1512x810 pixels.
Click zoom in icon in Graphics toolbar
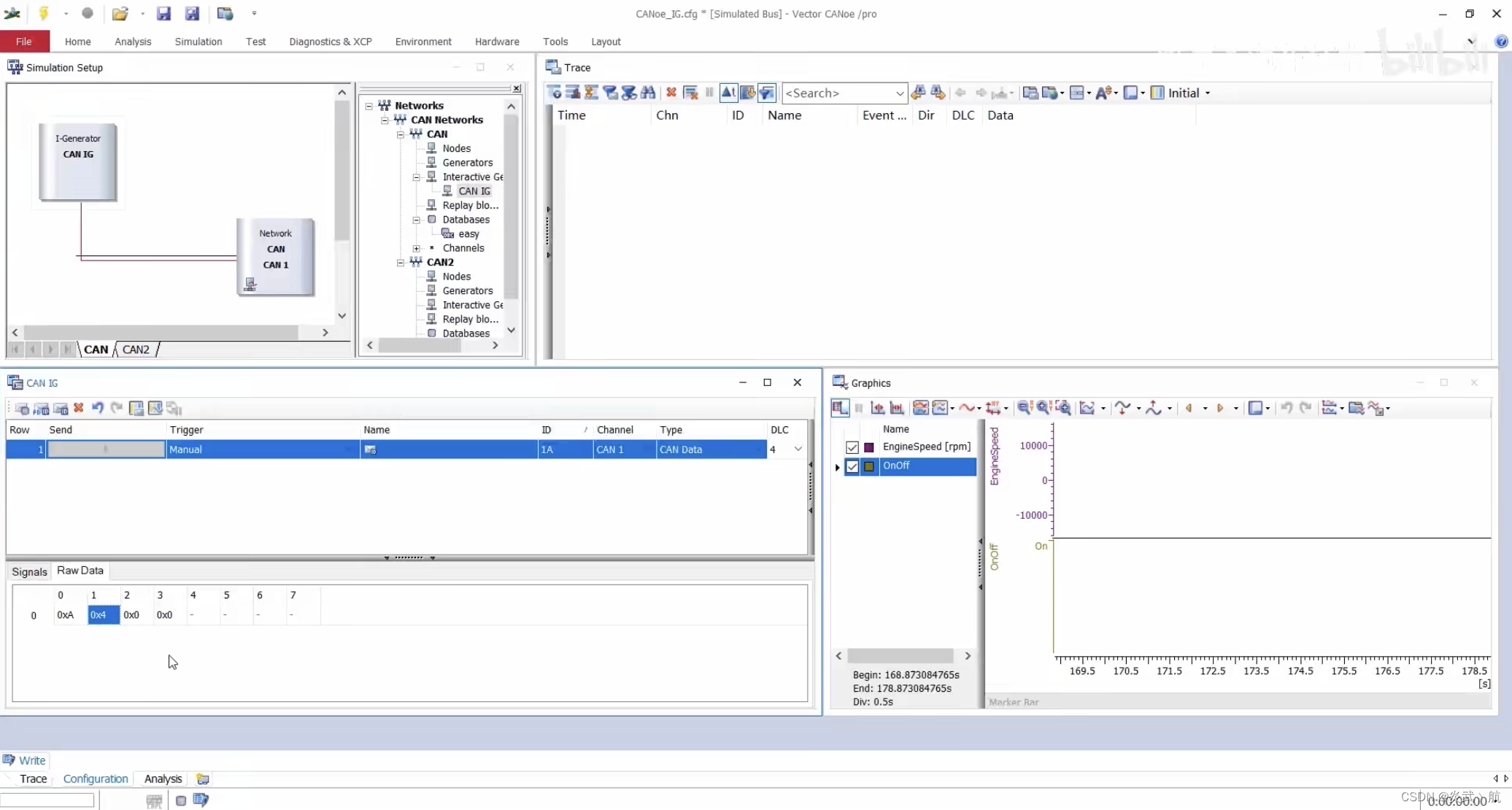coord(1043,408)
